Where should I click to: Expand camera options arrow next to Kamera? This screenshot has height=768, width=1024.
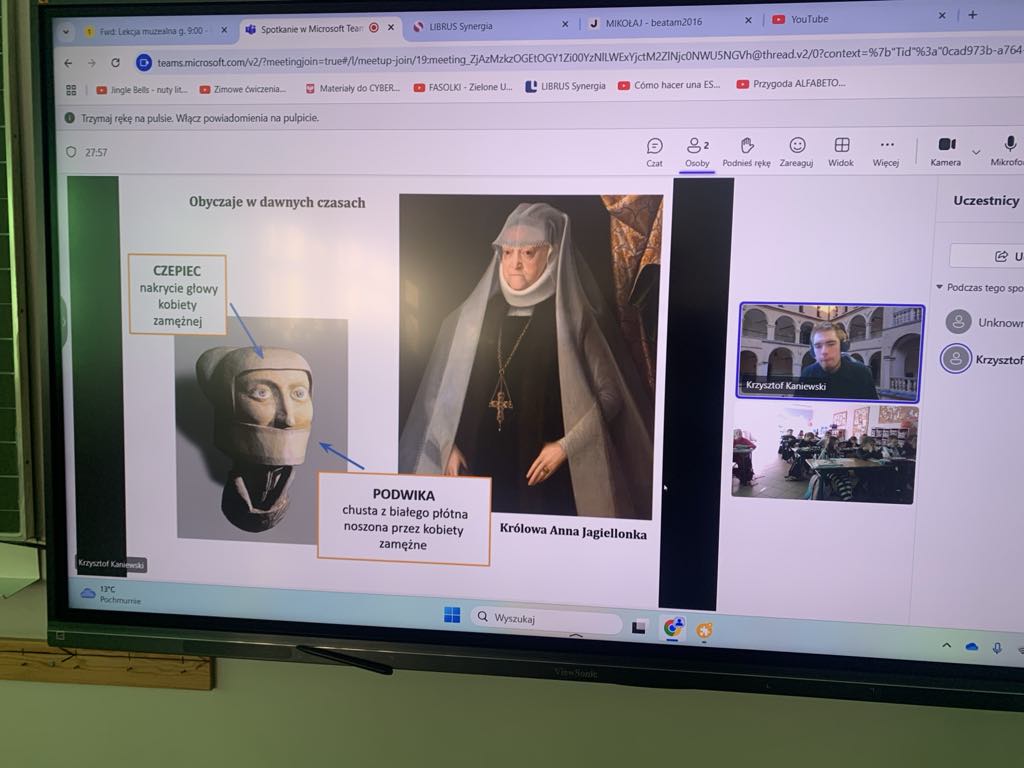[976, 152]
